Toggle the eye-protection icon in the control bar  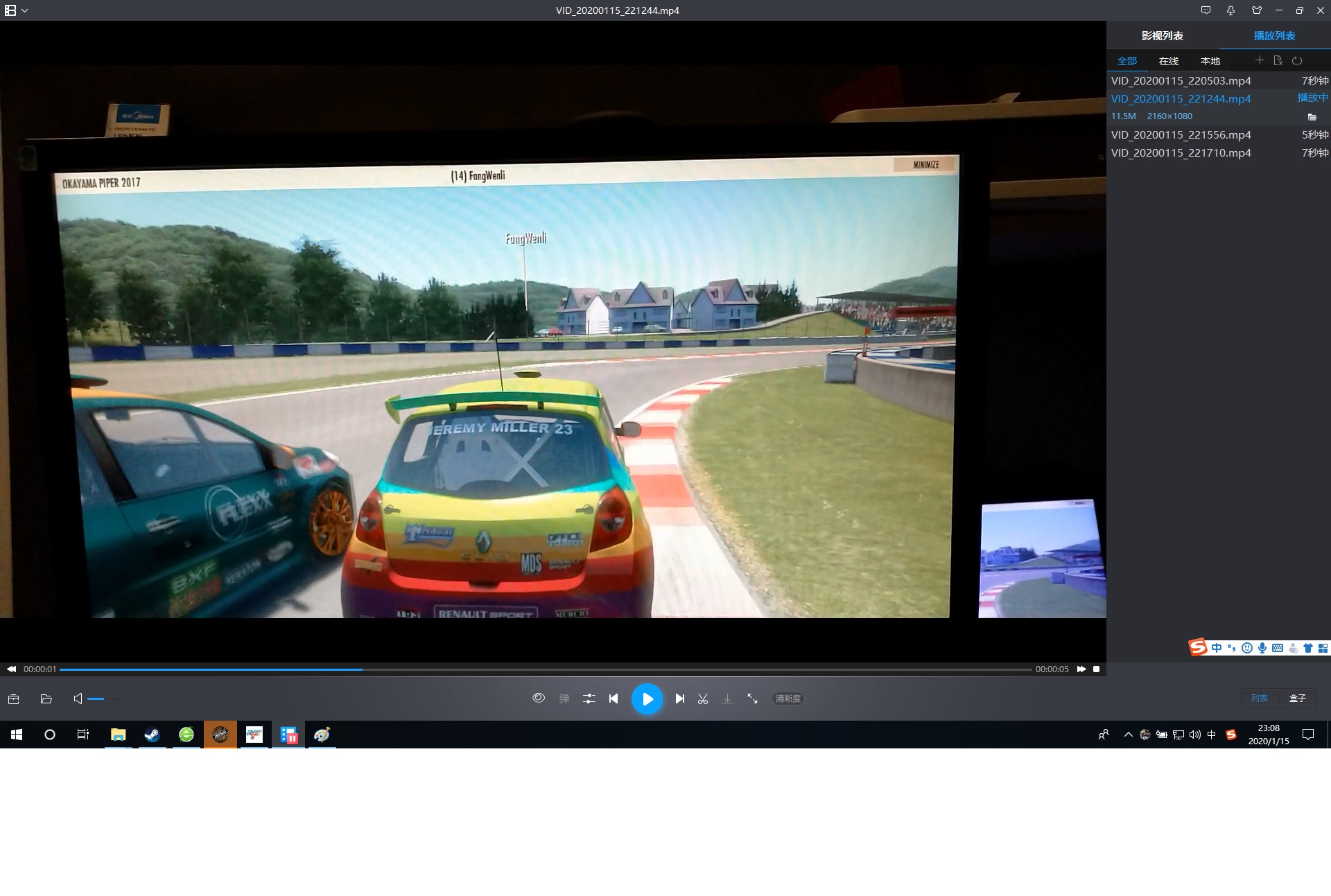[539, 698]
